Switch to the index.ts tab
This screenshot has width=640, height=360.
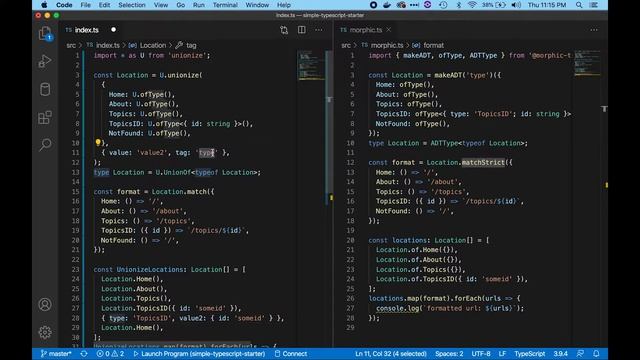click(x=87, y=30)
